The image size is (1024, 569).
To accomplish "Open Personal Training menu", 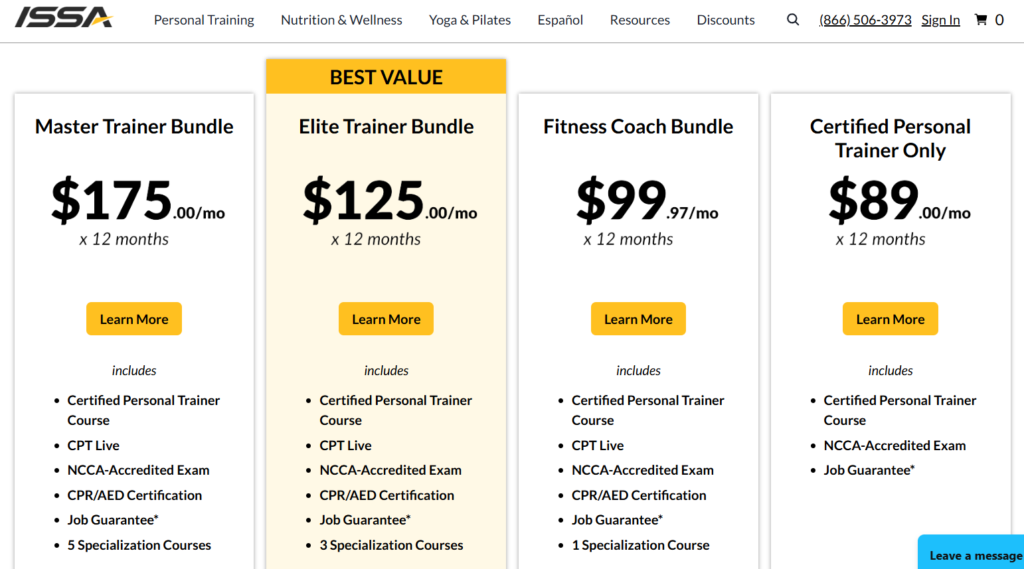I will pyautogui.click(x=204, y=20).
